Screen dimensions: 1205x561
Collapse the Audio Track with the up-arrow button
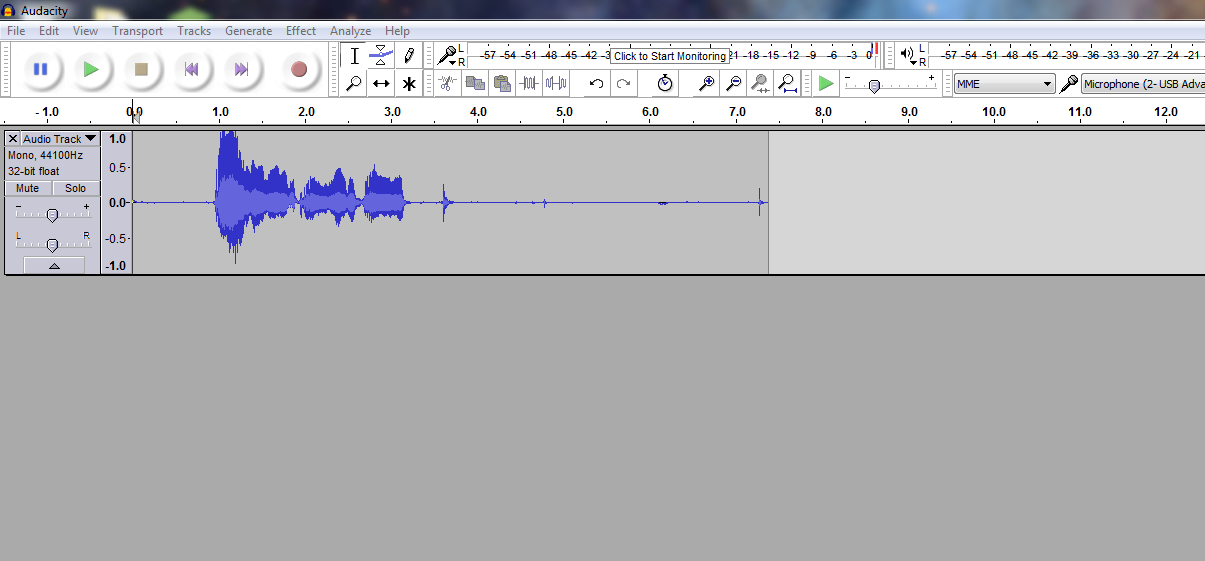[x=54, y=265]
